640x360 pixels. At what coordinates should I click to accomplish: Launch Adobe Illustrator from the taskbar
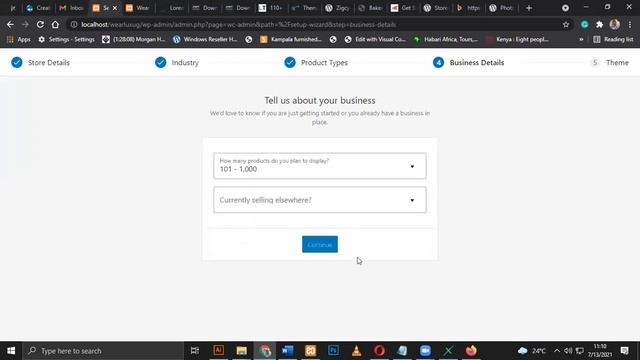tap(219, 351)
